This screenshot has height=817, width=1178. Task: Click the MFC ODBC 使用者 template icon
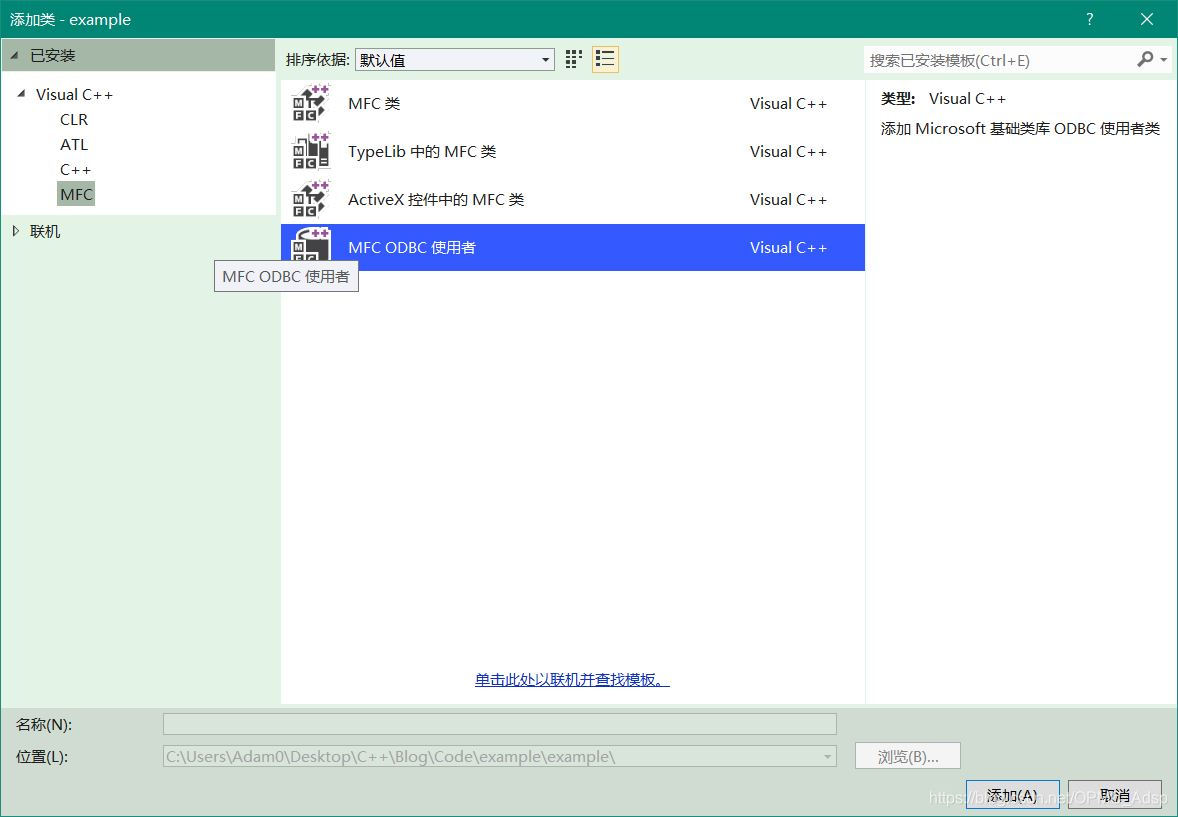pos(311,245)
